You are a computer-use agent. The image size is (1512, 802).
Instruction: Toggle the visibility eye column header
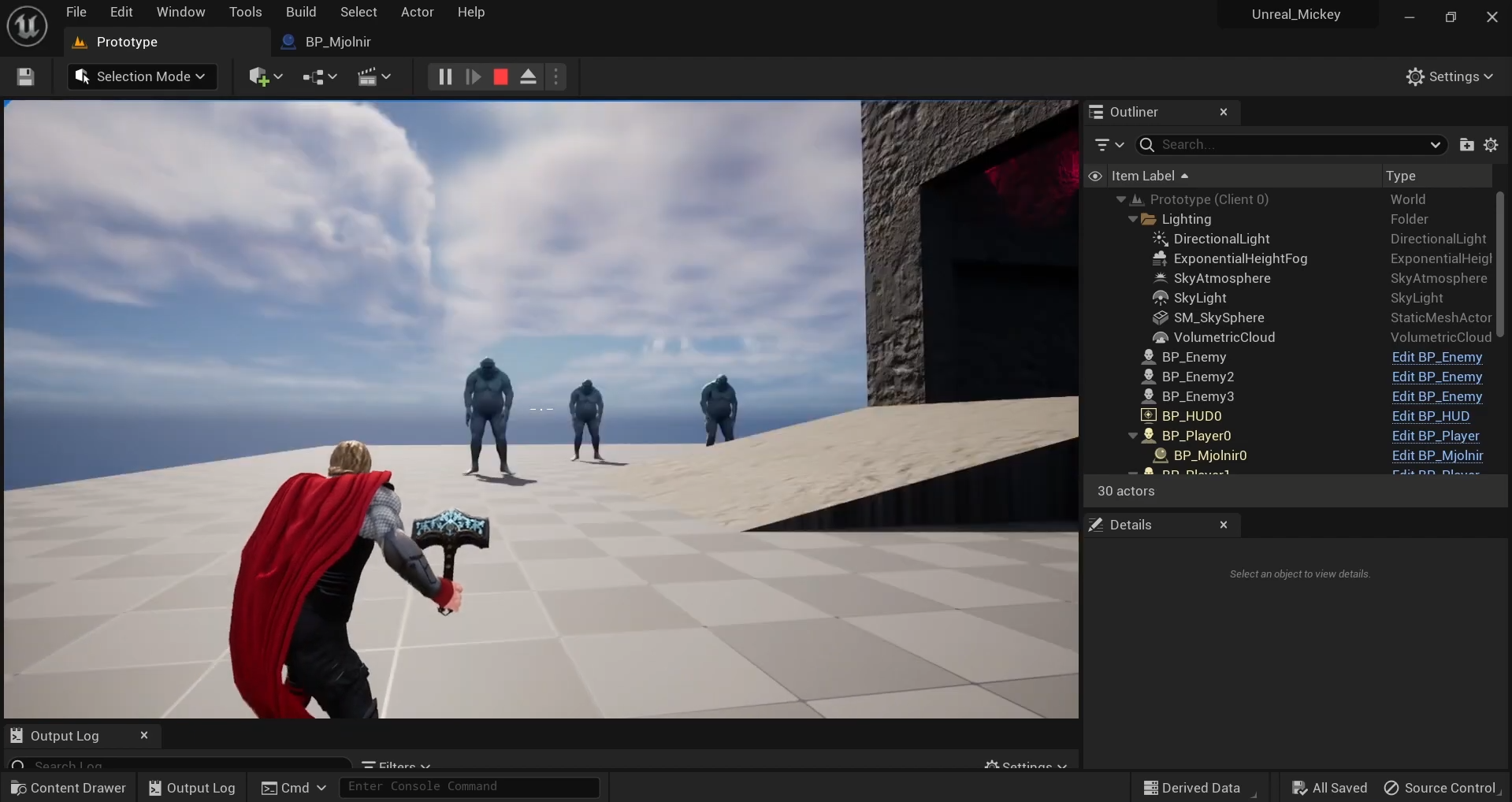pyautogui.click(x=1095, y=176)
